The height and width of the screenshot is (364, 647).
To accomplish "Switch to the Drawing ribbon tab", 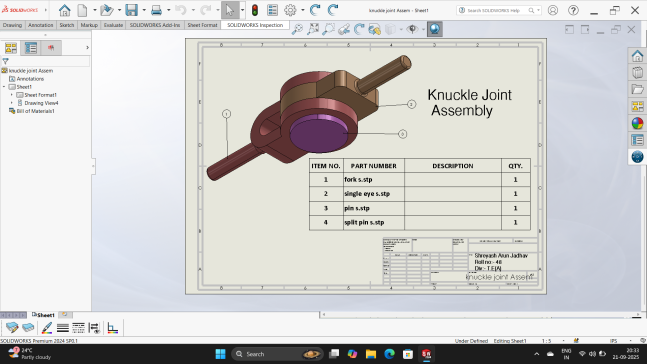I will [x=12, y=25].
